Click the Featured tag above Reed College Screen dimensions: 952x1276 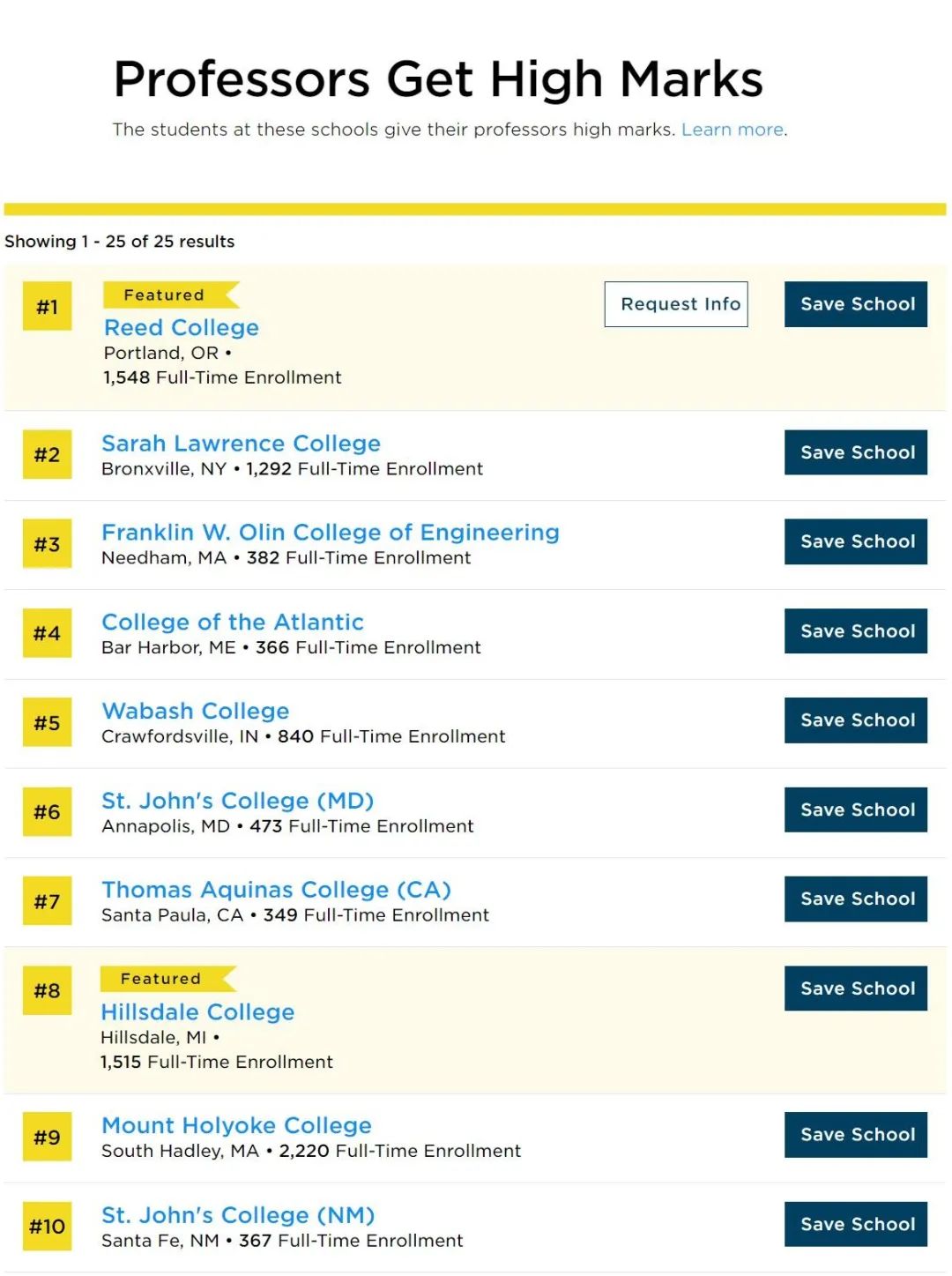tap(171, 295)
